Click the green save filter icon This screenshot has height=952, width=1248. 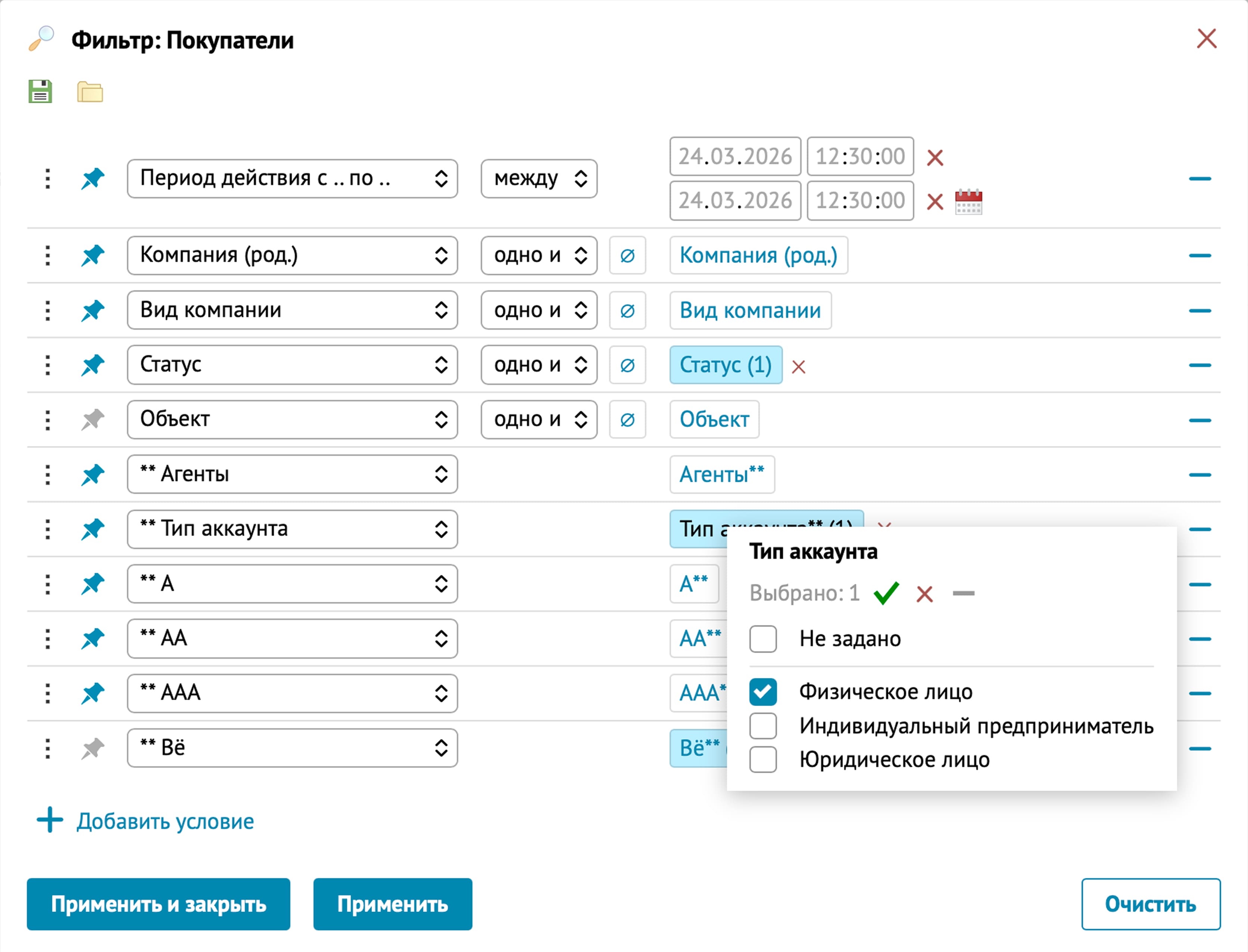point(40,91)
